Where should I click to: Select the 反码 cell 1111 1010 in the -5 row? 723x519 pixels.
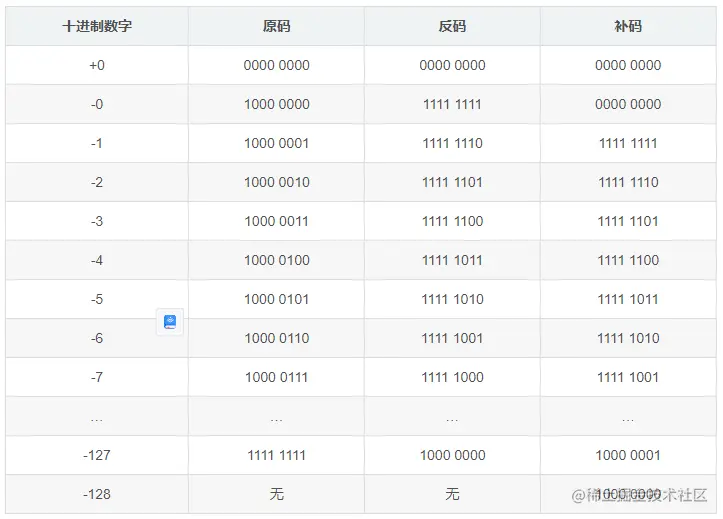pos(452,299)
